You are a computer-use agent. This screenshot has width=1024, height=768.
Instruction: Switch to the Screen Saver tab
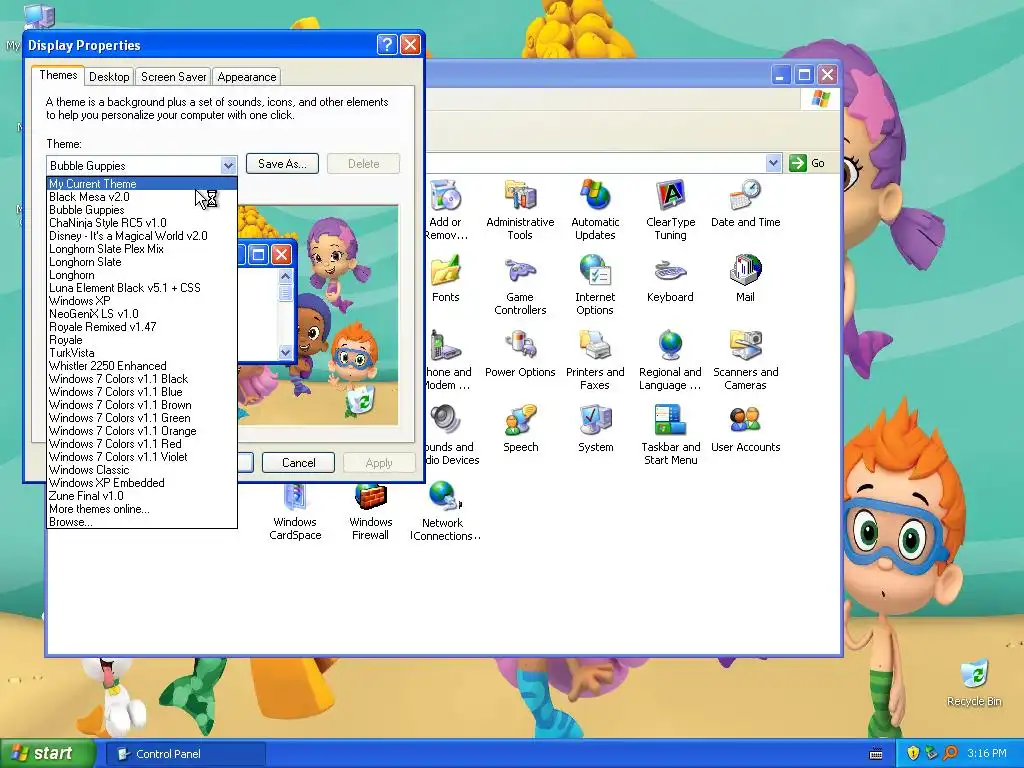174,76
